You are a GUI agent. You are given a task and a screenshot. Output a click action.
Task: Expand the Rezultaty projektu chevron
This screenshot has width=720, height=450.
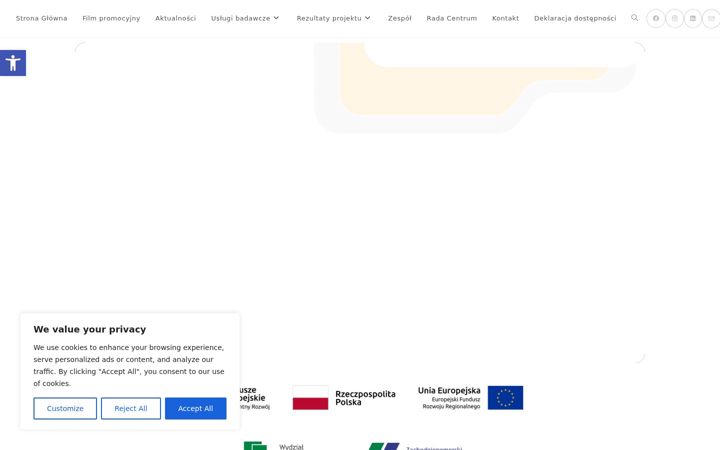367,18
